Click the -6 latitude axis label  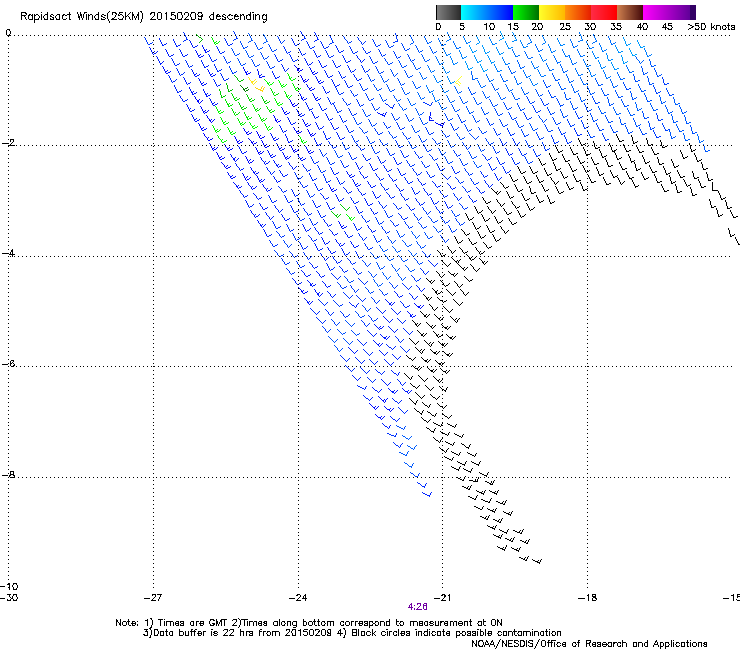[x=8, y=364]
